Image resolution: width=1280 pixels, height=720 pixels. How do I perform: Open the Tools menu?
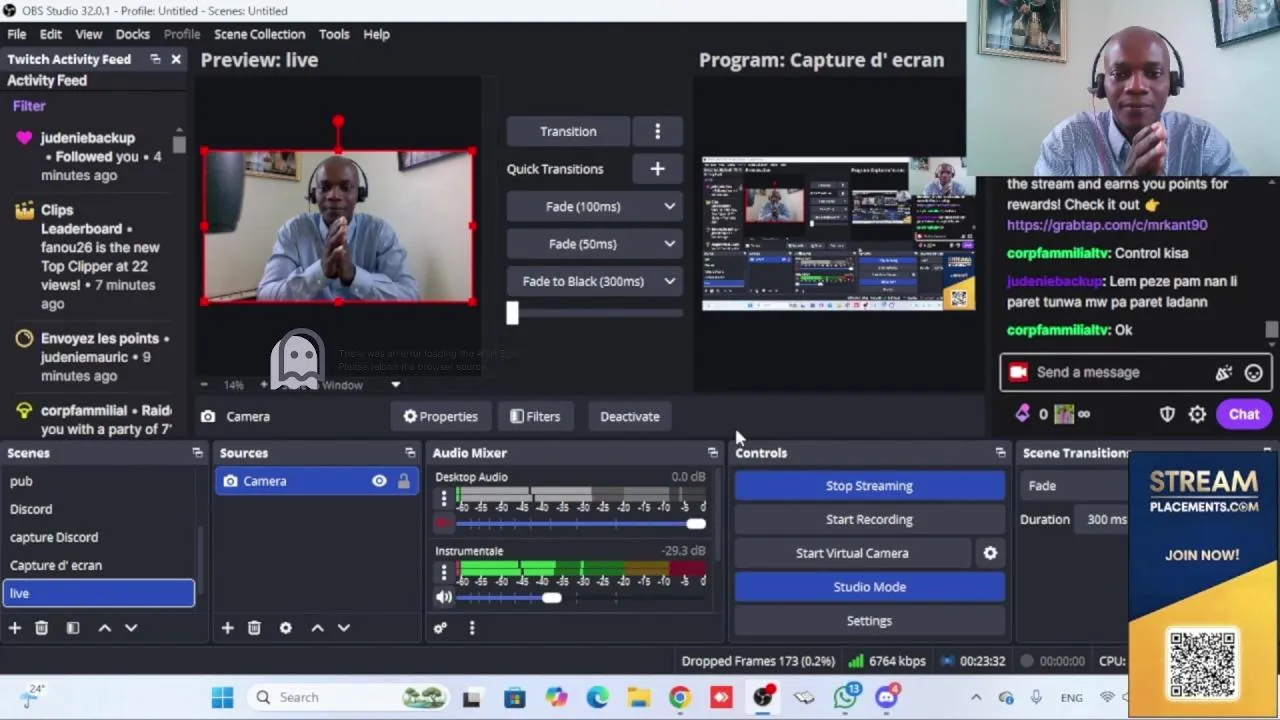point(334,34)
